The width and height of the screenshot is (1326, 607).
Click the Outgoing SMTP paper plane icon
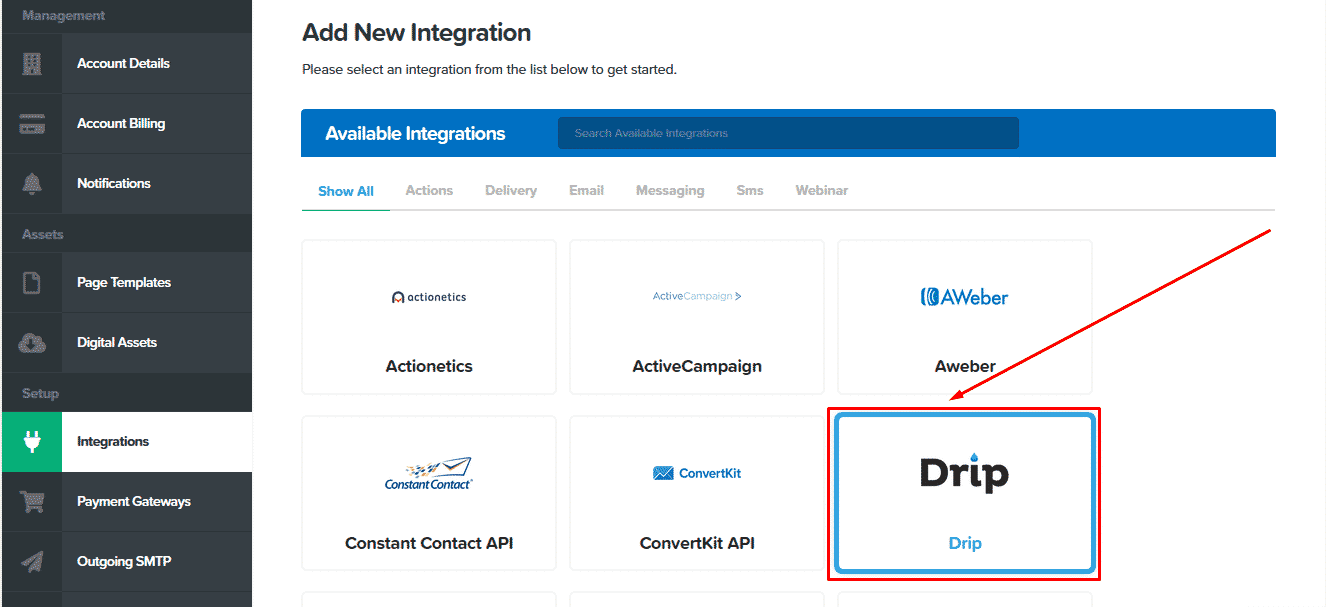point(31,562)
